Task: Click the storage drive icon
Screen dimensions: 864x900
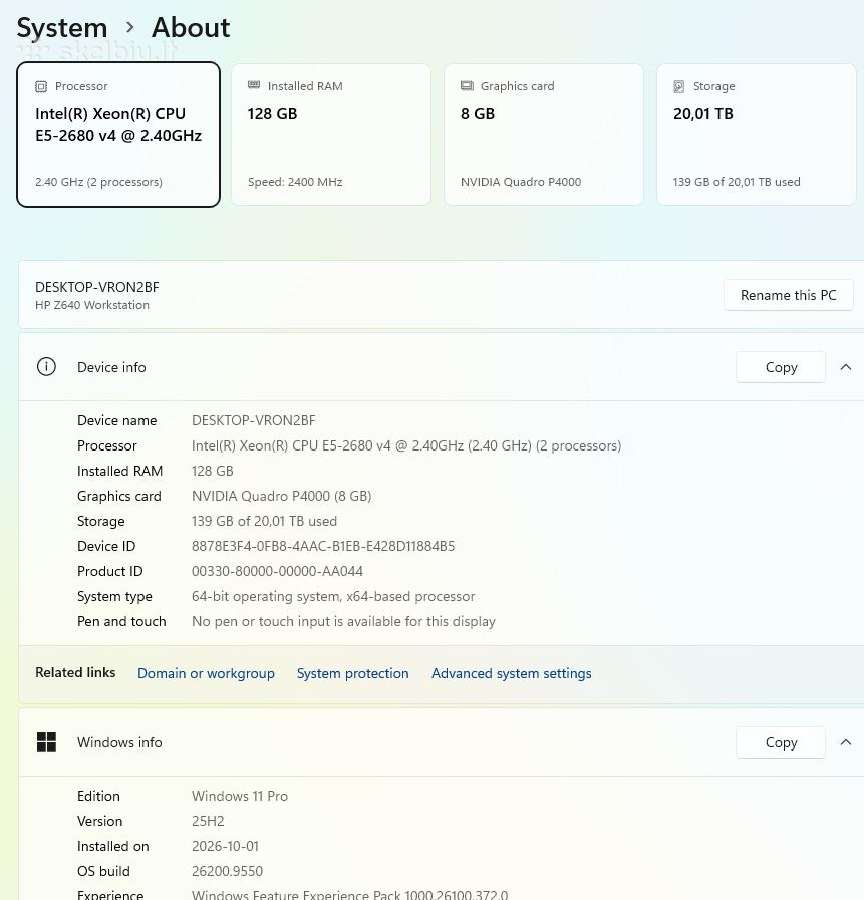Action: tap(679, 86)
